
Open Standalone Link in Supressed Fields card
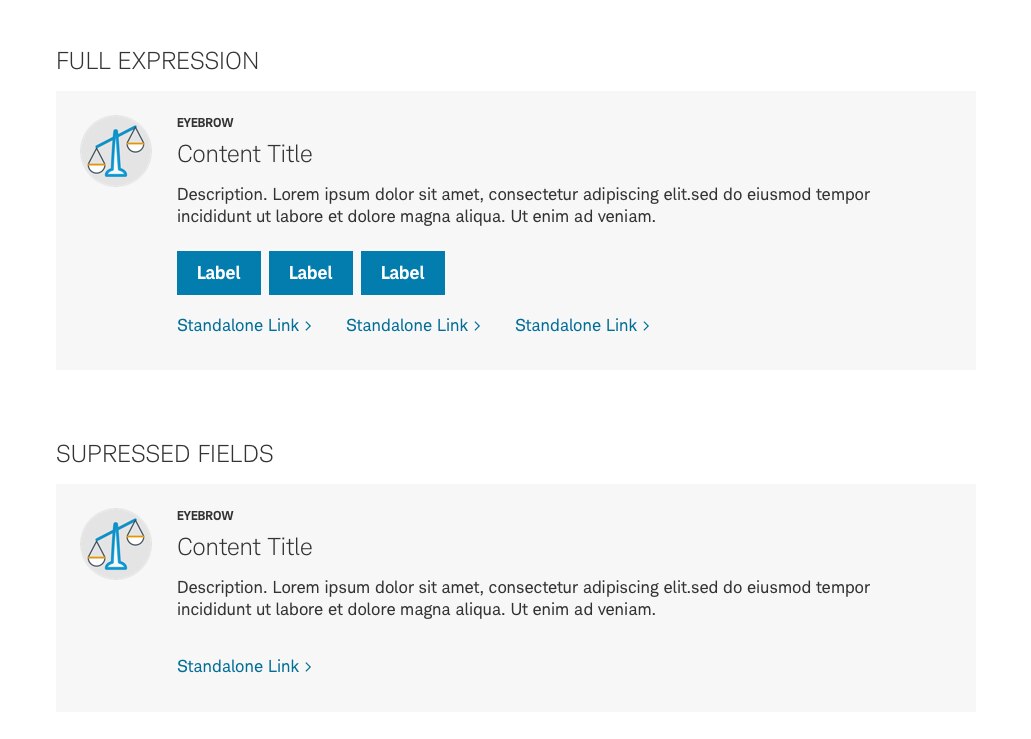tap(244, 667)
